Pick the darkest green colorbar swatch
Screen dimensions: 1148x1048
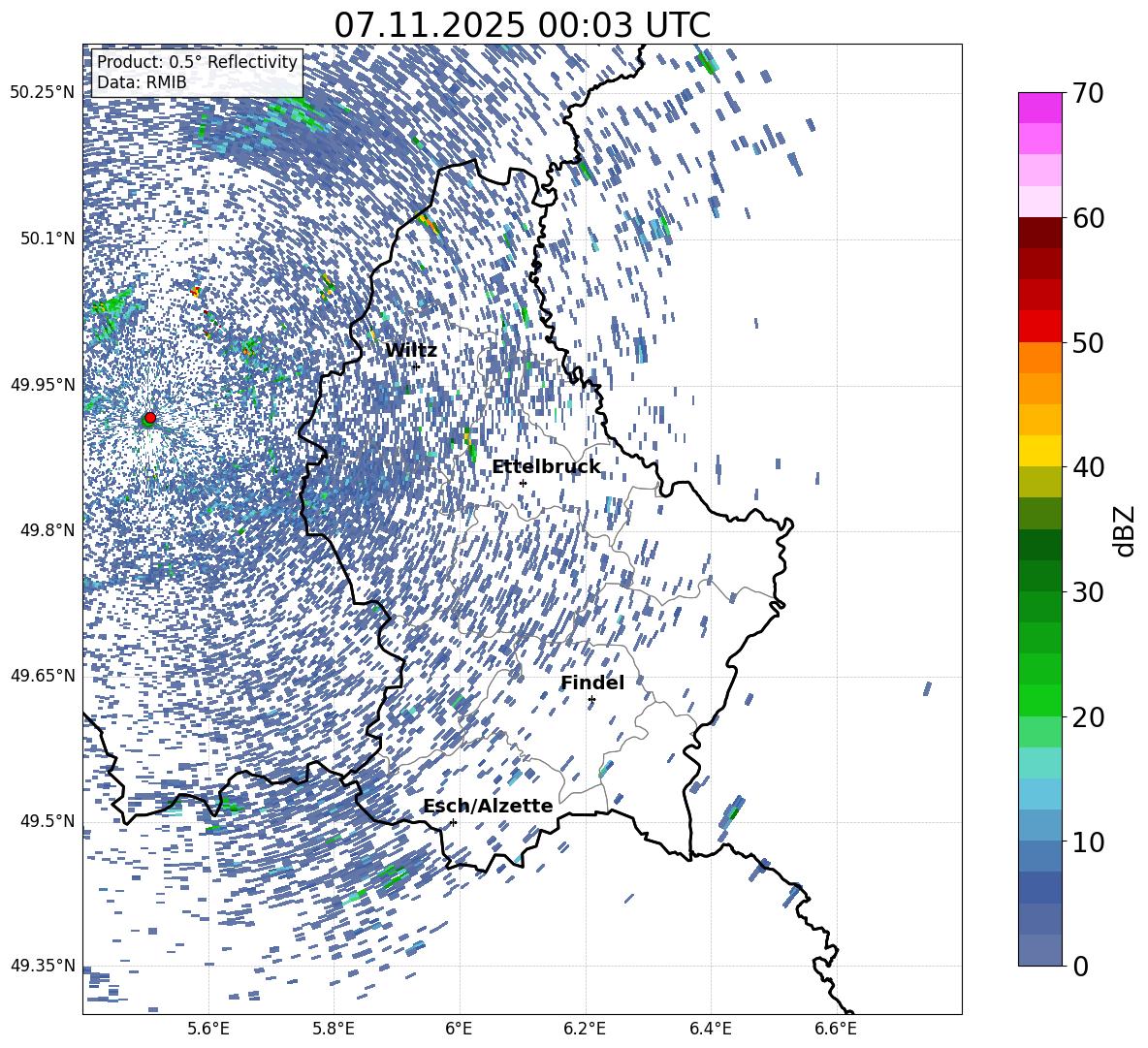(x=1039, y=545)
